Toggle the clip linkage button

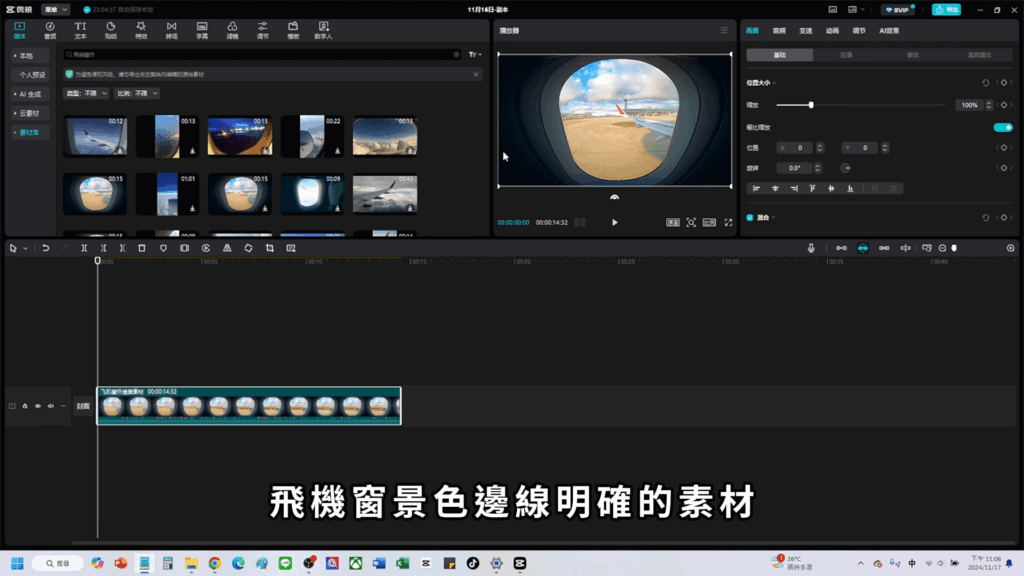[884, 248]
